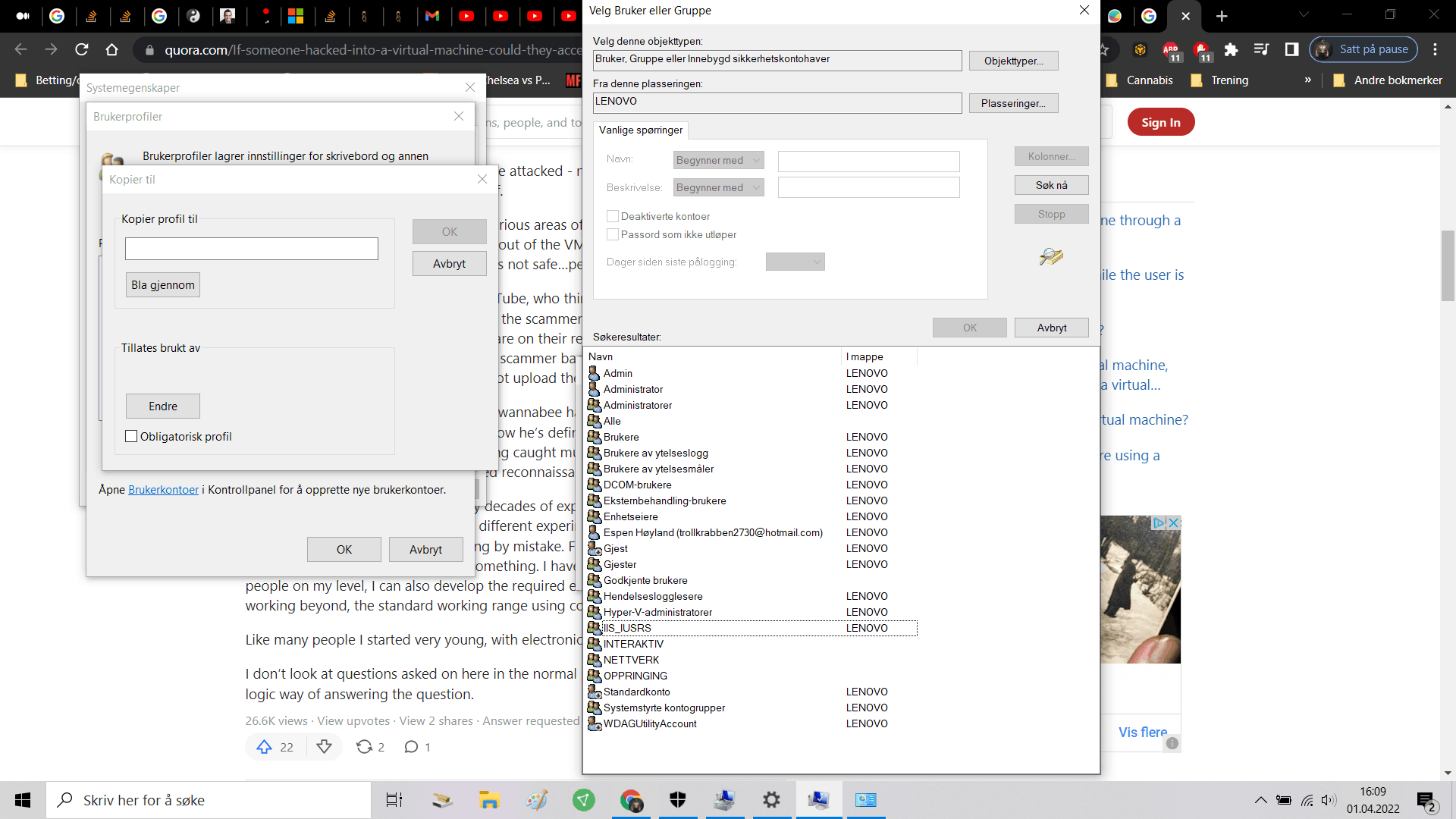Click the upvote arrow icon

(264, 747)
